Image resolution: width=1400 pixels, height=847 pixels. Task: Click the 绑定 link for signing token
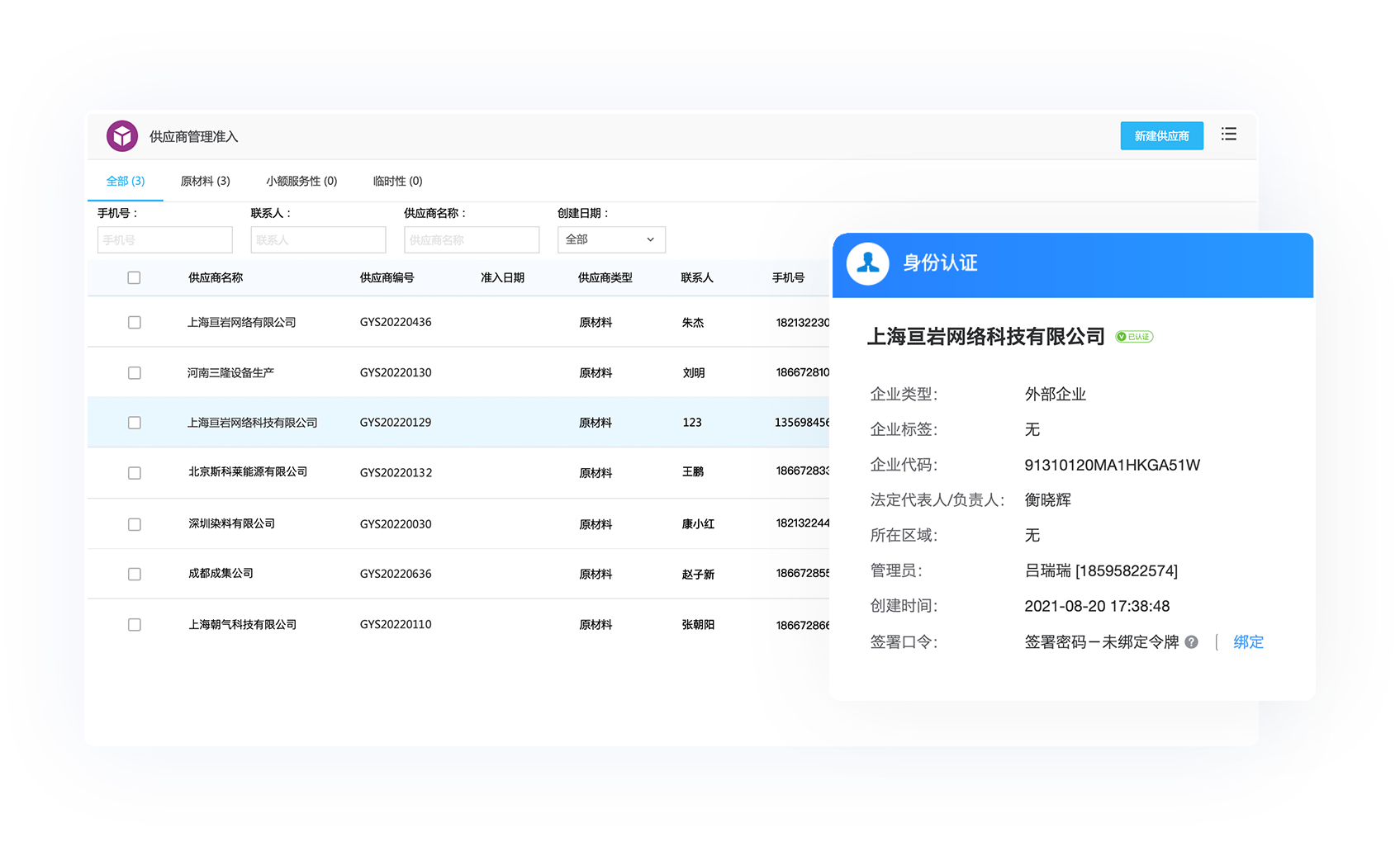pos(1248,642)
